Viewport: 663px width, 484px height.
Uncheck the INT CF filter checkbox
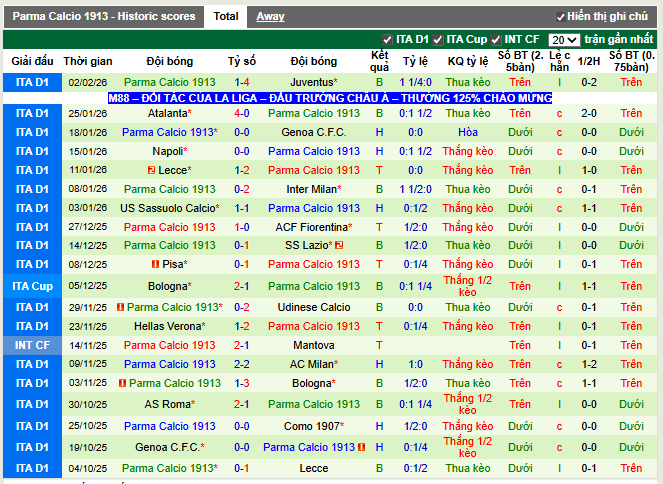[x=496, y=40]
